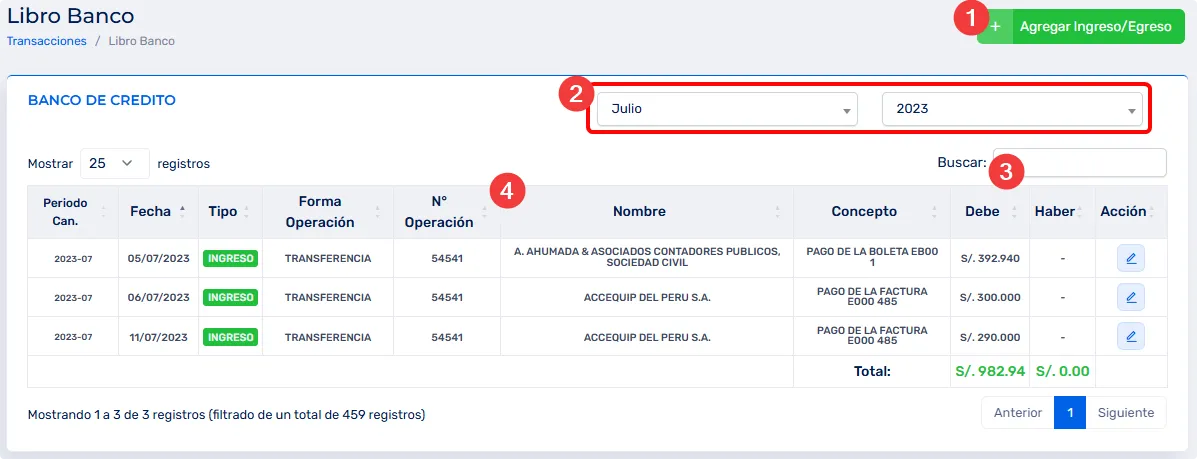
Task: Open the 2023 year dropdown
Action: click(x=1011, y=109)
